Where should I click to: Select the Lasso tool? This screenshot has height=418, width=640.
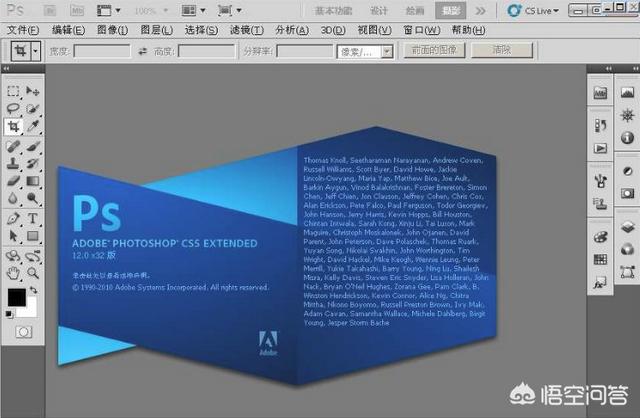(x=13, y=109)
